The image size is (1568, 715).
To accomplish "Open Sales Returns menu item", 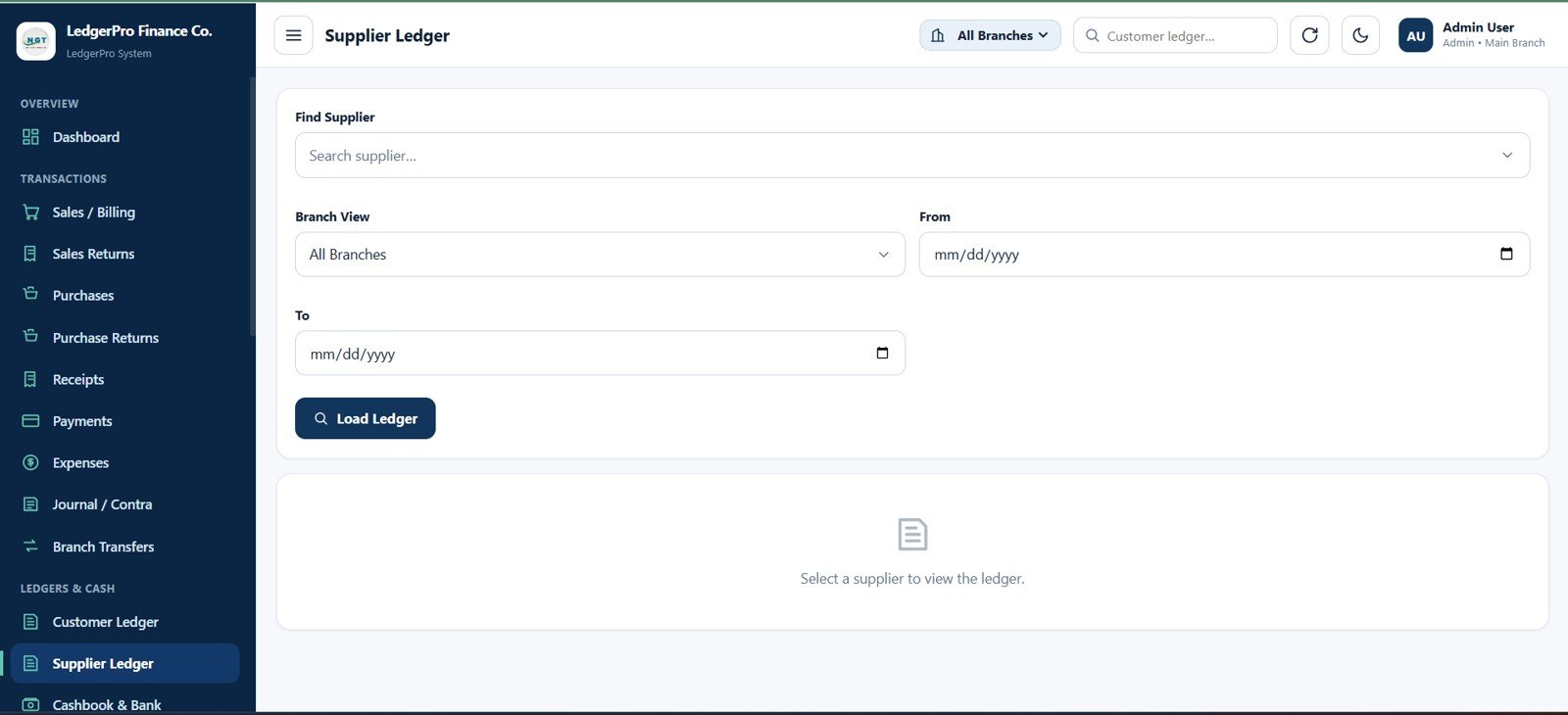I will (124, 254).
